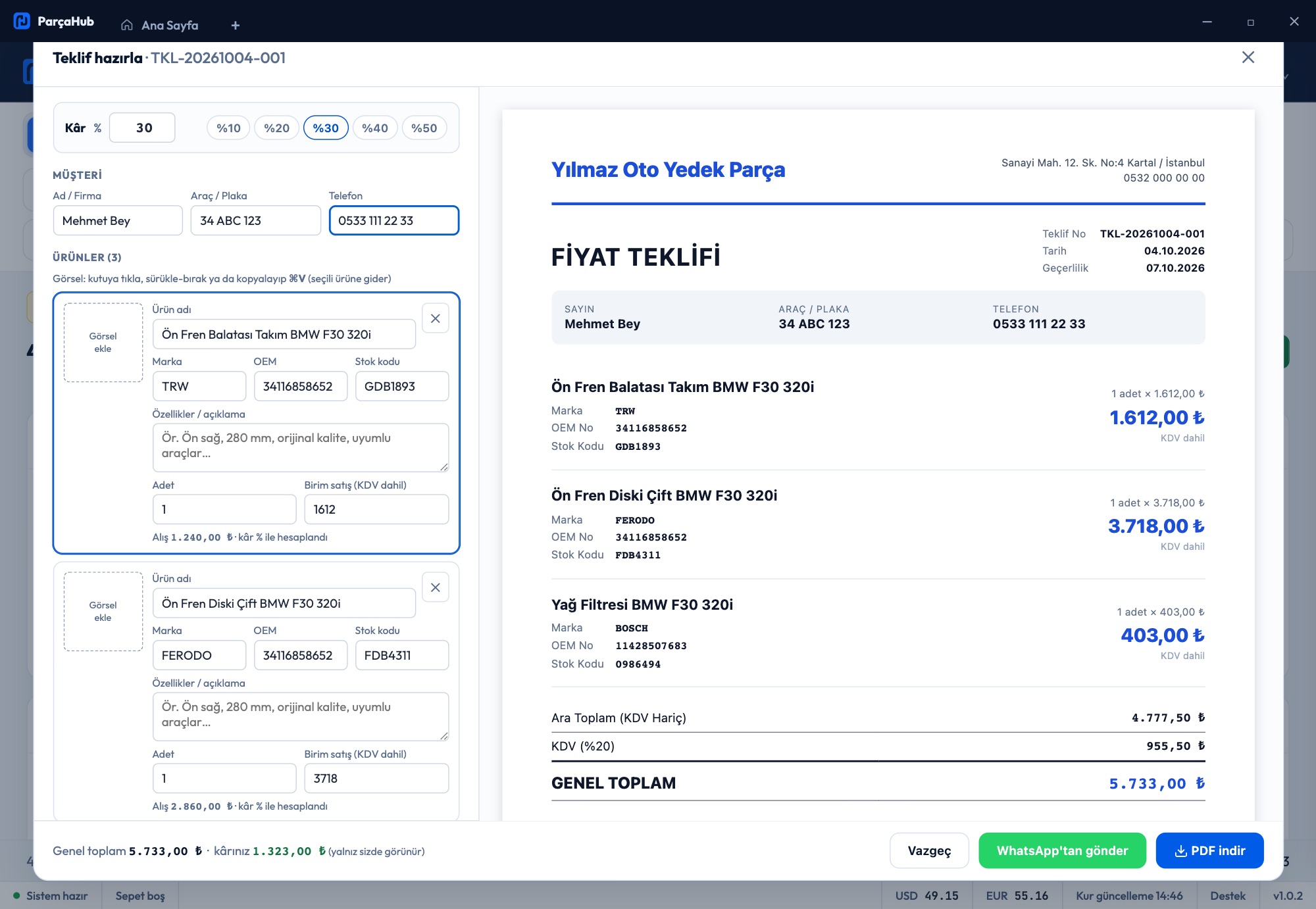
Task: Click Yılmaz Oto Yedek Parça heading
Action: point(668,170)
